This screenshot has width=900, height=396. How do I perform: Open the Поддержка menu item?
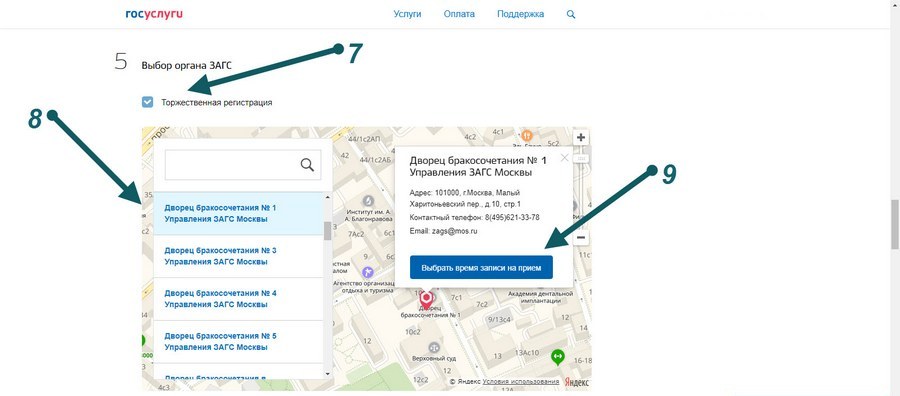(x=521, y=14)
